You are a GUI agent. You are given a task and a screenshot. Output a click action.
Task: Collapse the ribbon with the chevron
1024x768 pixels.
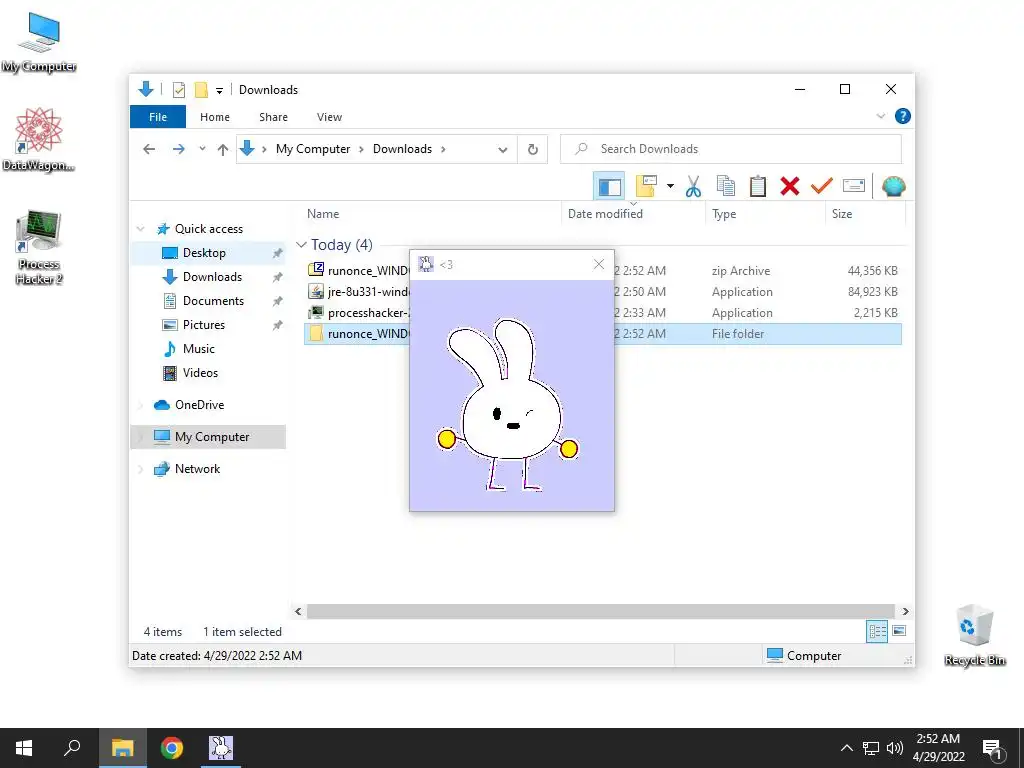(880, 116)
